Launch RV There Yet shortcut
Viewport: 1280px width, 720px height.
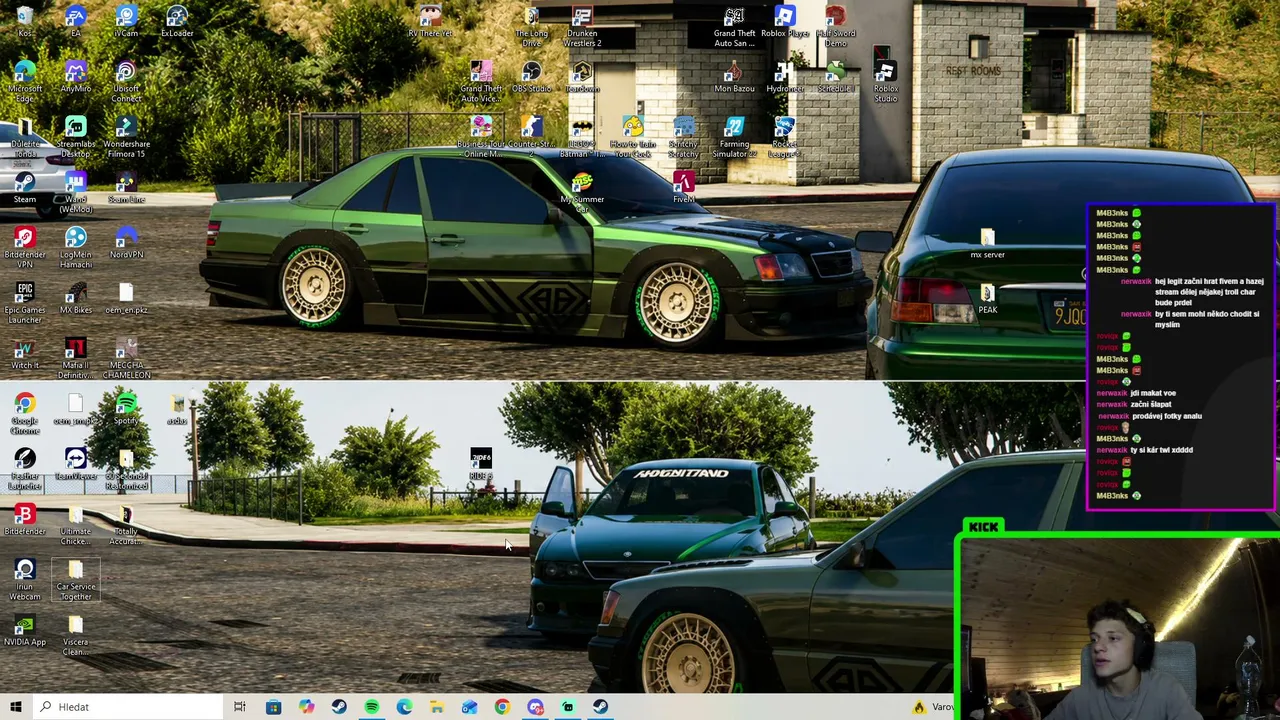pyautogui.click(x=430, y=22)
